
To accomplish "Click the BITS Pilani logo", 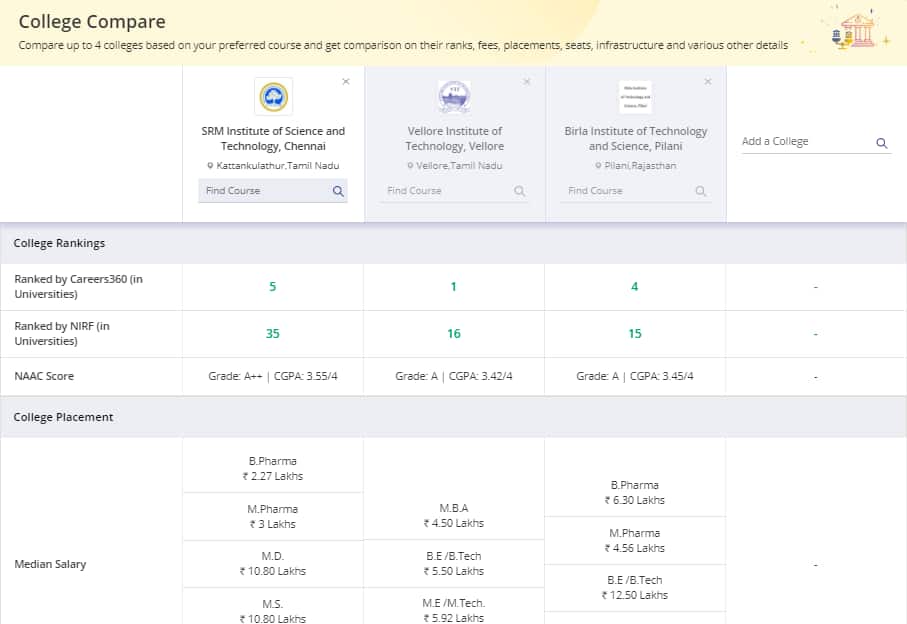I will point(635,97).
